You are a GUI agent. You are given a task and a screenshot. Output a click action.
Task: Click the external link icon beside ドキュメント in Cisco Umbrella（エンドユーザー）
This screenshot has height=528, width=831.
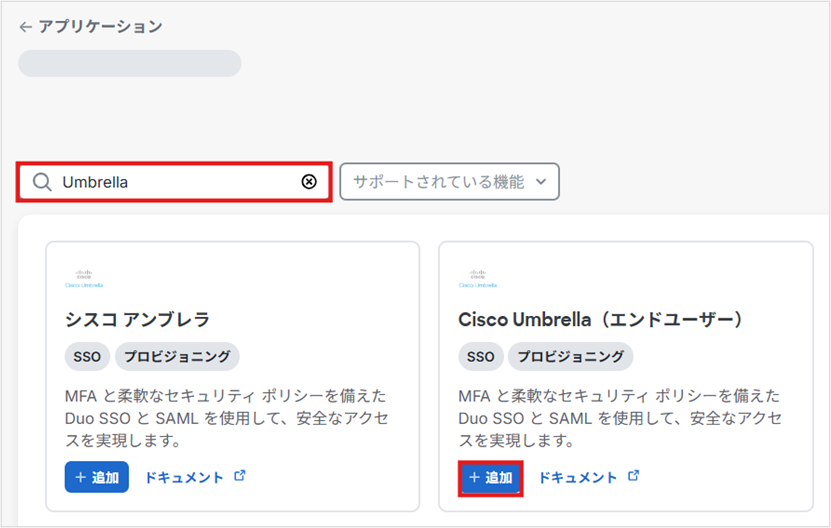(633, 476)
